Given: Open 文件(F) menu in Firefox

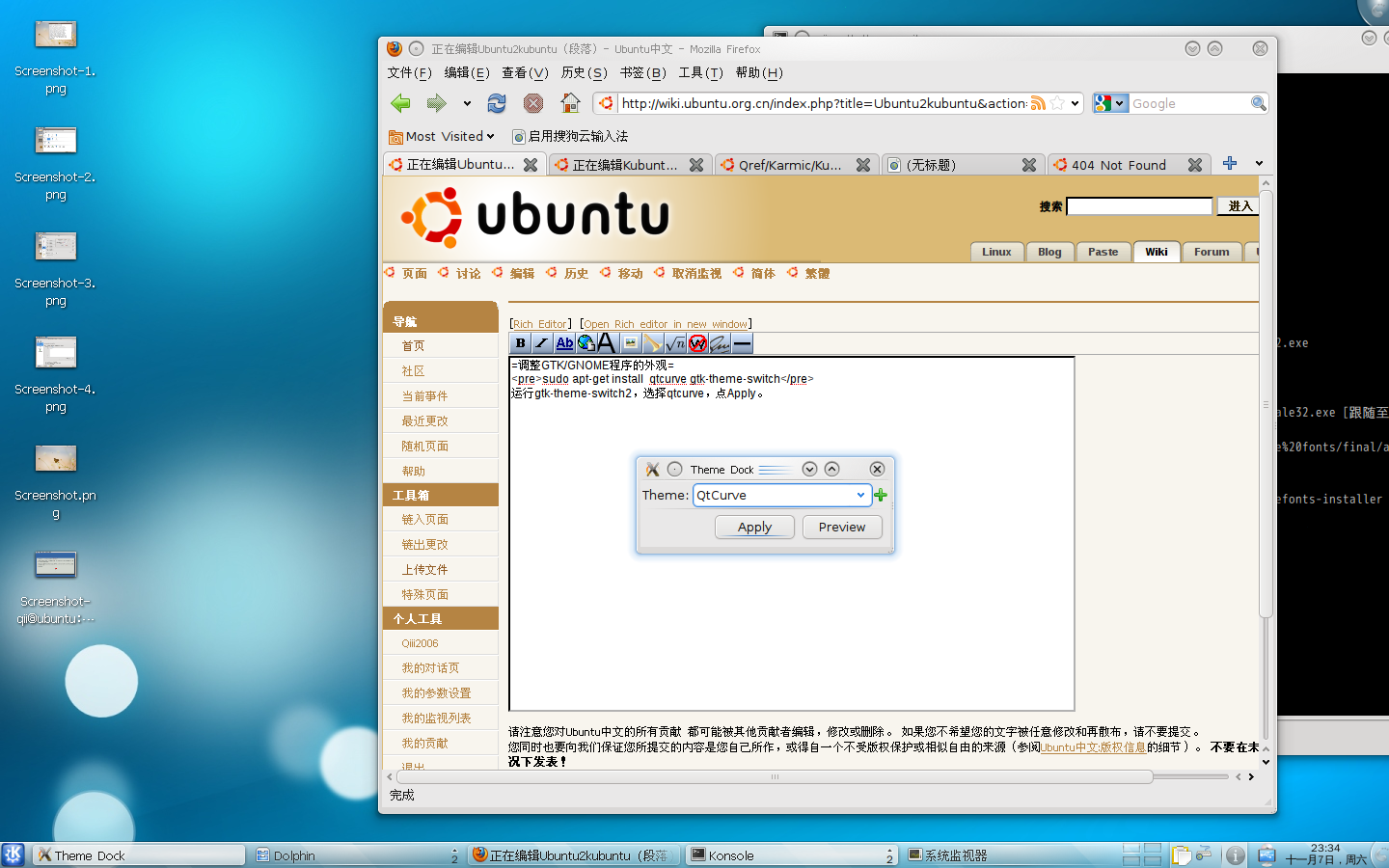Looking at the screenshot, I should pyautogui.click(x=409, y=72).
